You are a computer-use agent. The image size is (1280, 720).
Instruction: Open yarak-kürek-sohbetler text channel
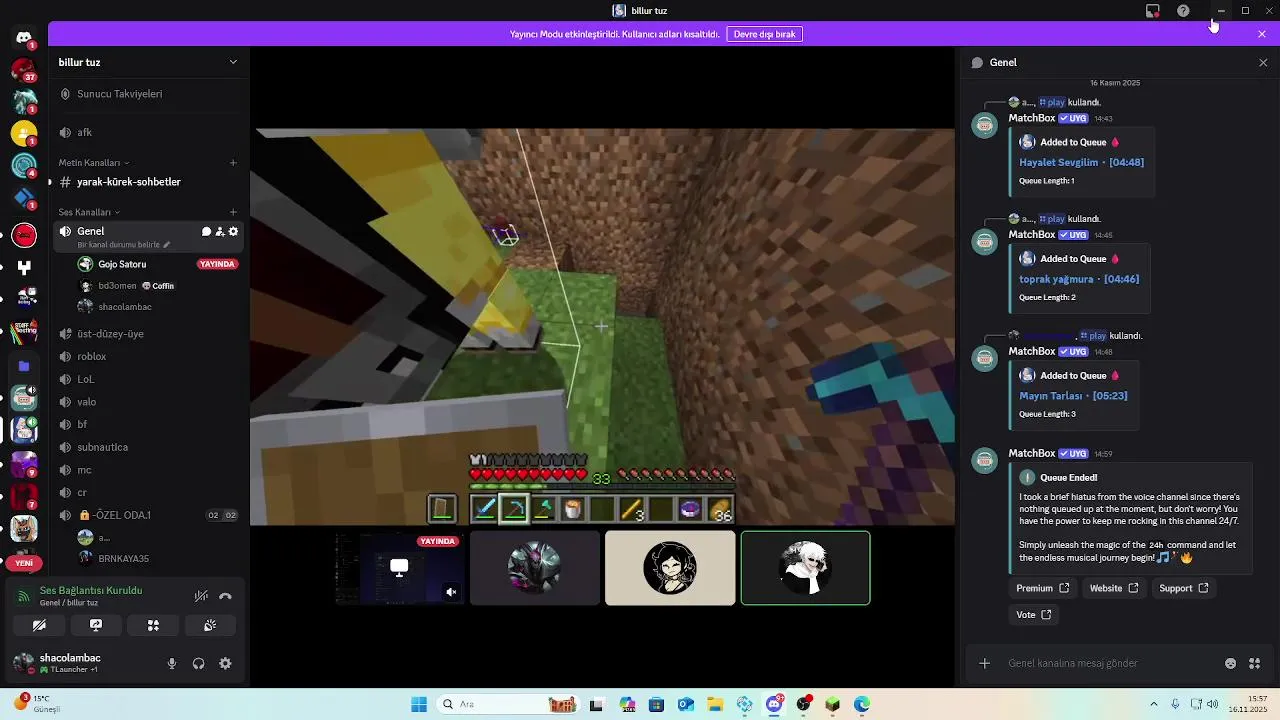149,182
